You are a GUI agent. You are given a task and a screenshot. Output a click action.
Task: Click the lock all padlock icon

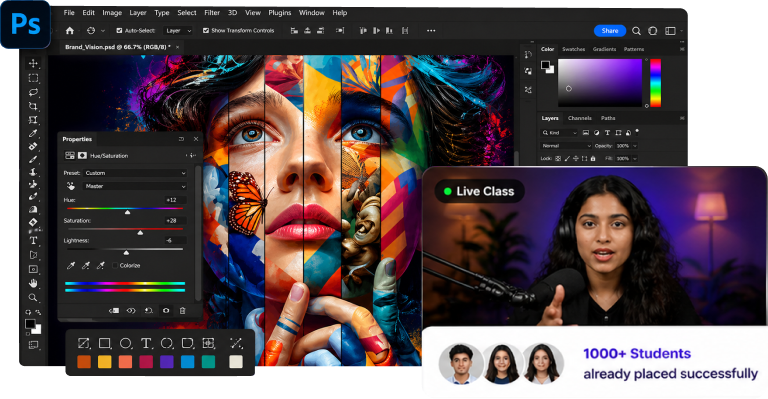[593, 159]
